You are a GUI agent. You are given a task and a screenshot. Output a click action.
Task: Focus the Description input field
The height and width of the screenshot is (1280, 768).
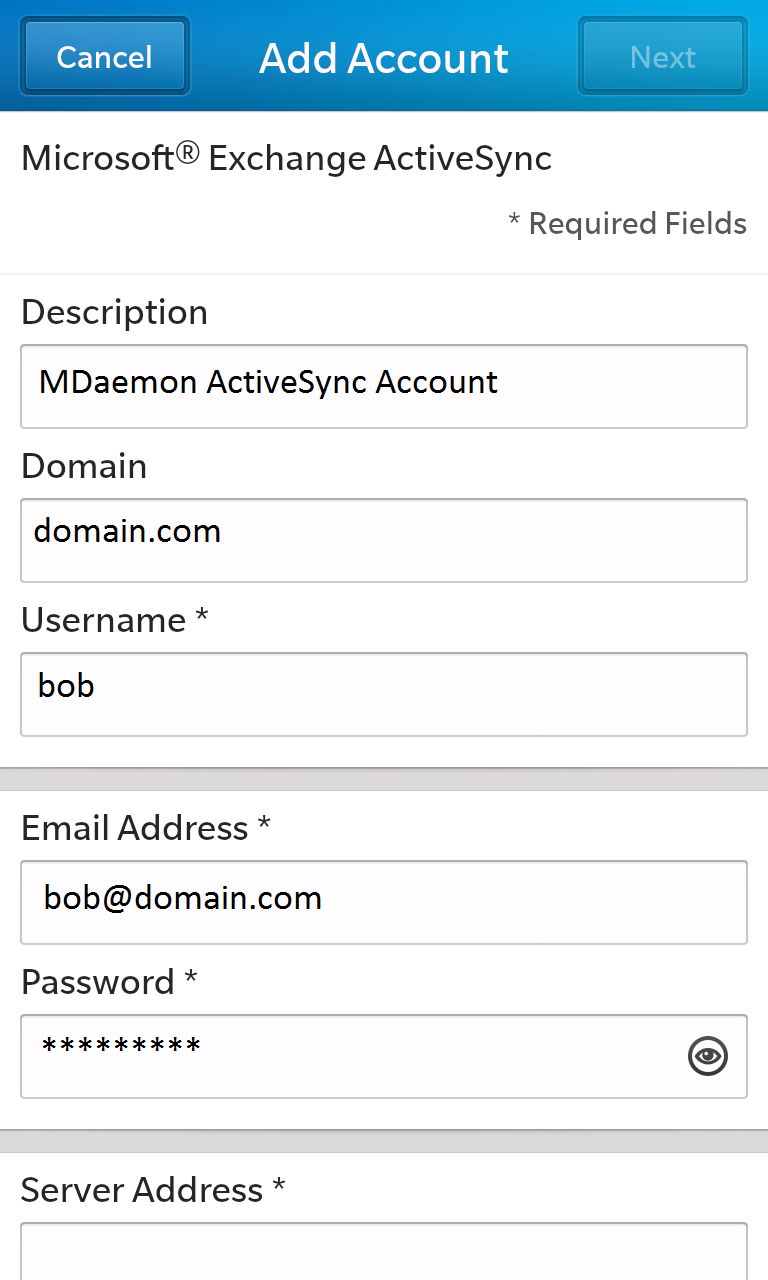tap(384, 386)
